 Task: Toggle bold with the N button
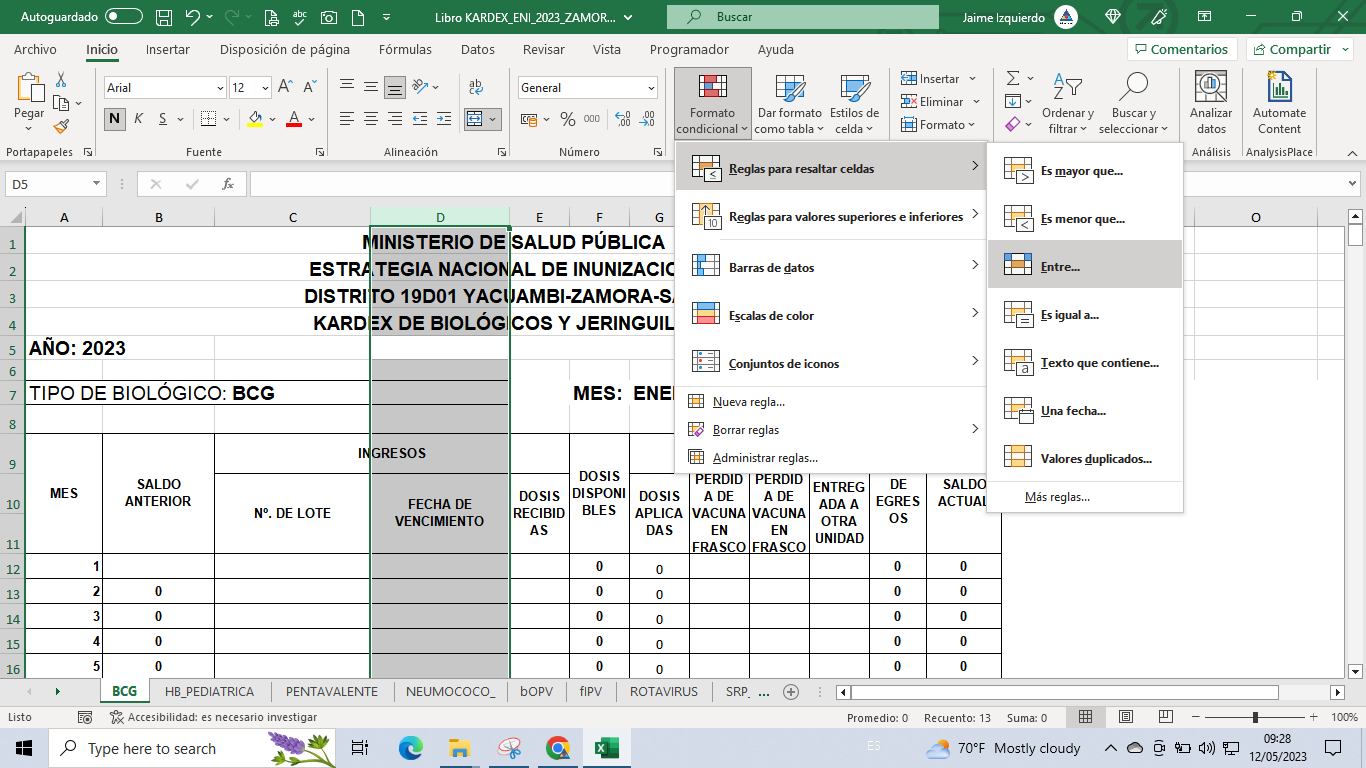tap(115, 119)
